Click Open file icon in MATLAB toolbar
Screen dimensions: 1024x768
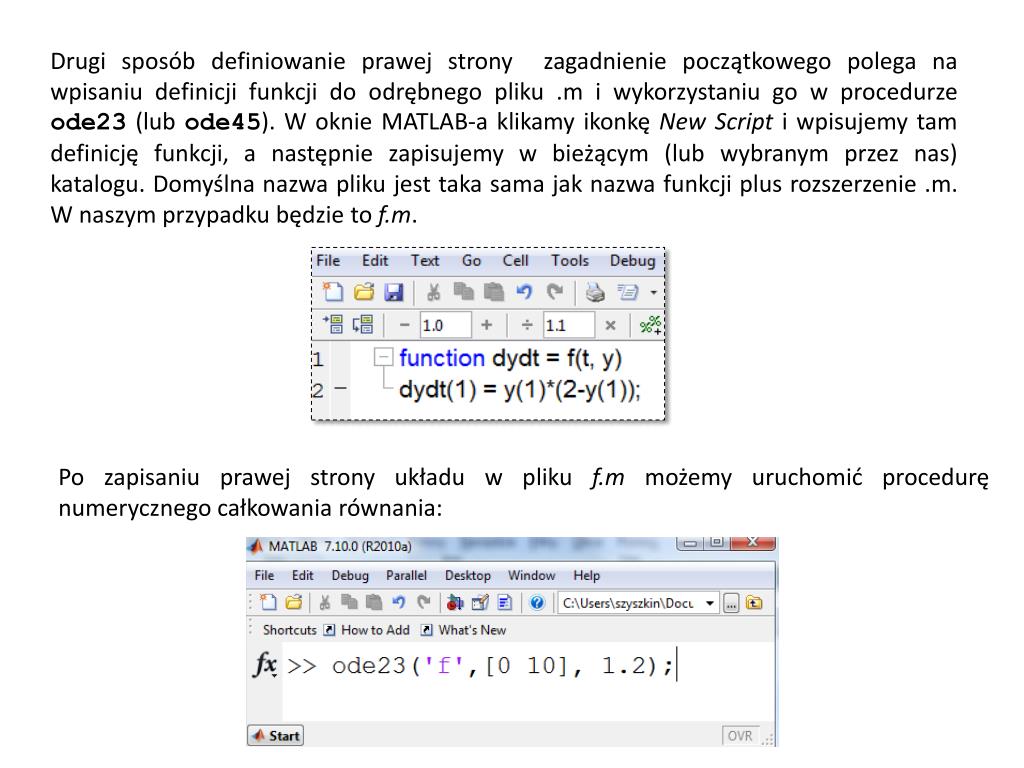294,602
